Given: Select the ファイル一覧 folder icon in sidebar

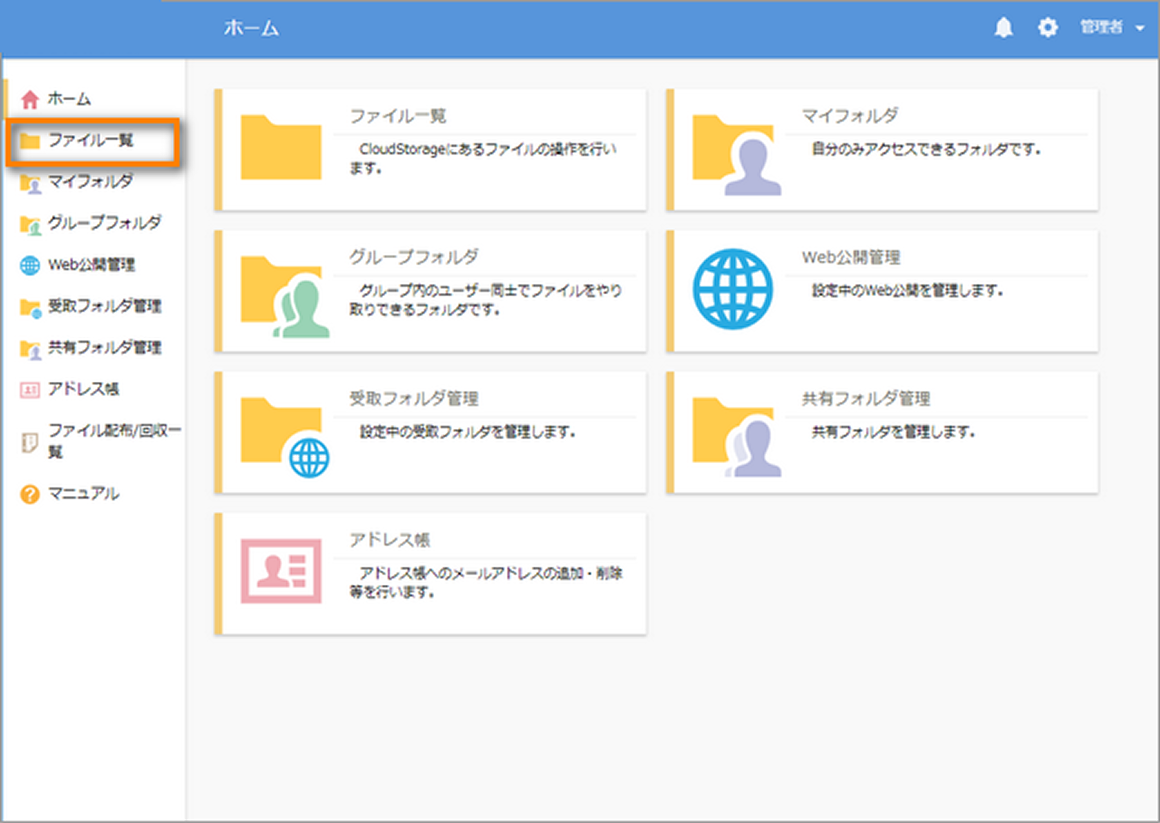Looking at the screenshot, I should point(30,140).
